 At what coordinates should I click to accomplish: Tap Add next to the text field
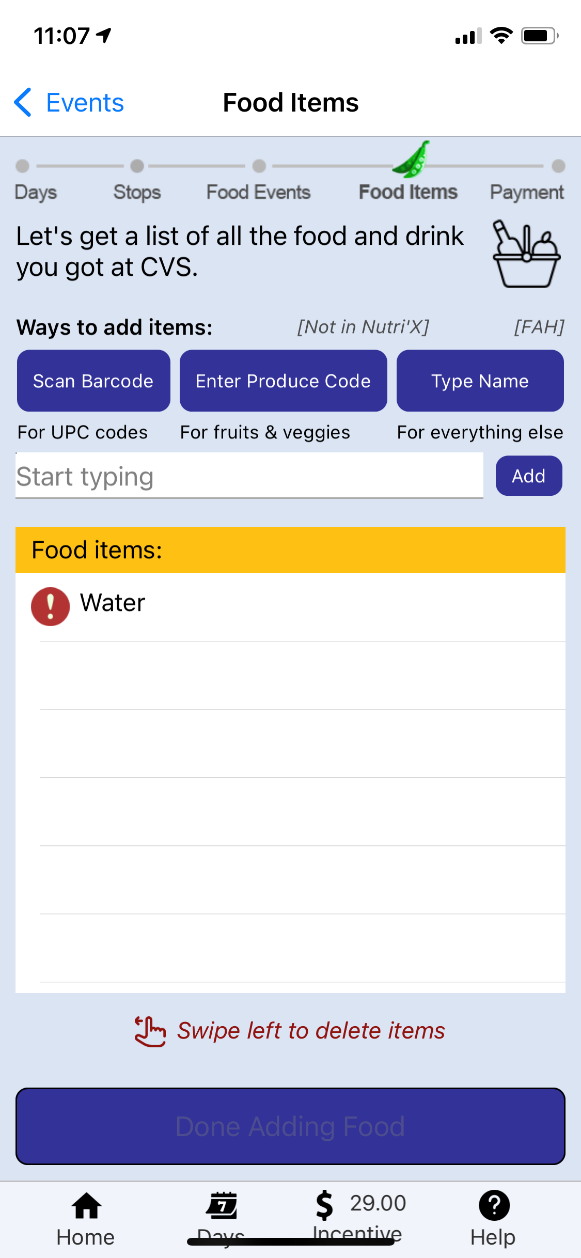pos(529,476)
